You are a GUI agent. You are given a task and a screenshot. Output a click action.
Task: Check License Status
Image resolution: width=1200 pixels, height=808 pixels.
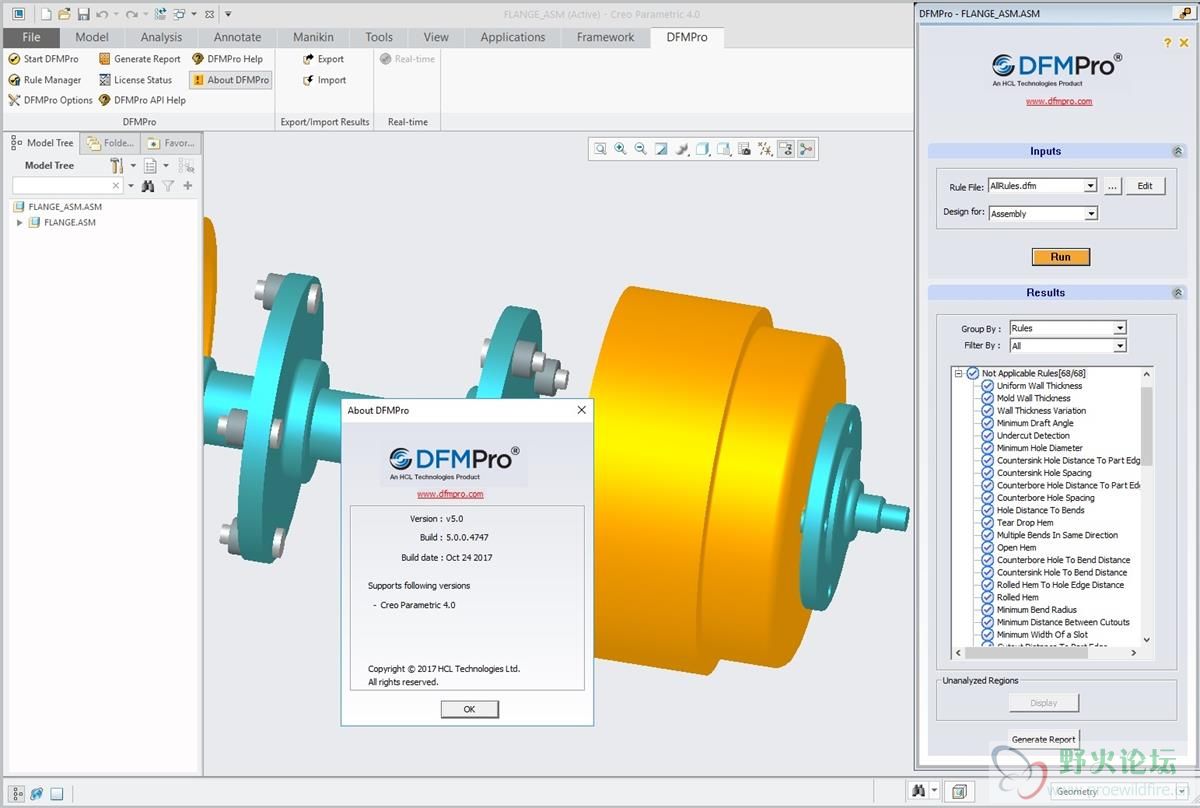(x=135, y=80)
